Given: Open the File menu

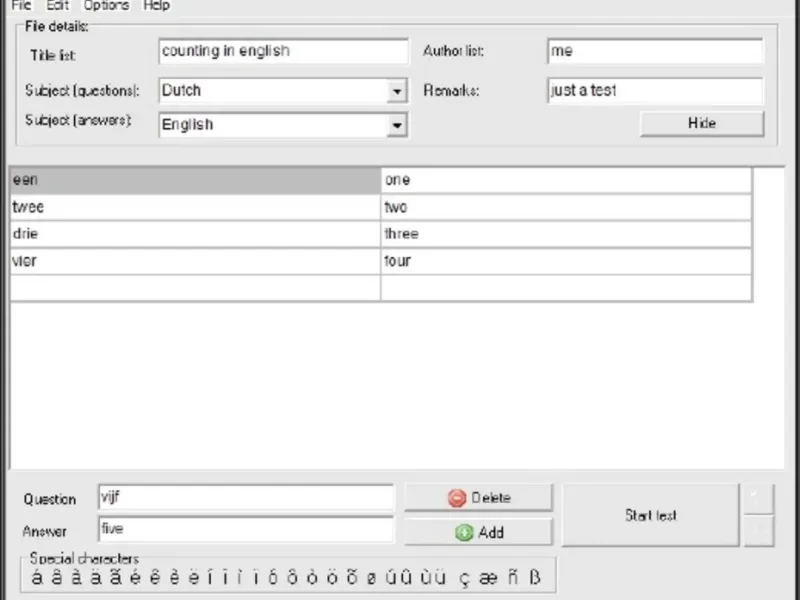Looking at the screenshot, I should click(x=21, y=5).
